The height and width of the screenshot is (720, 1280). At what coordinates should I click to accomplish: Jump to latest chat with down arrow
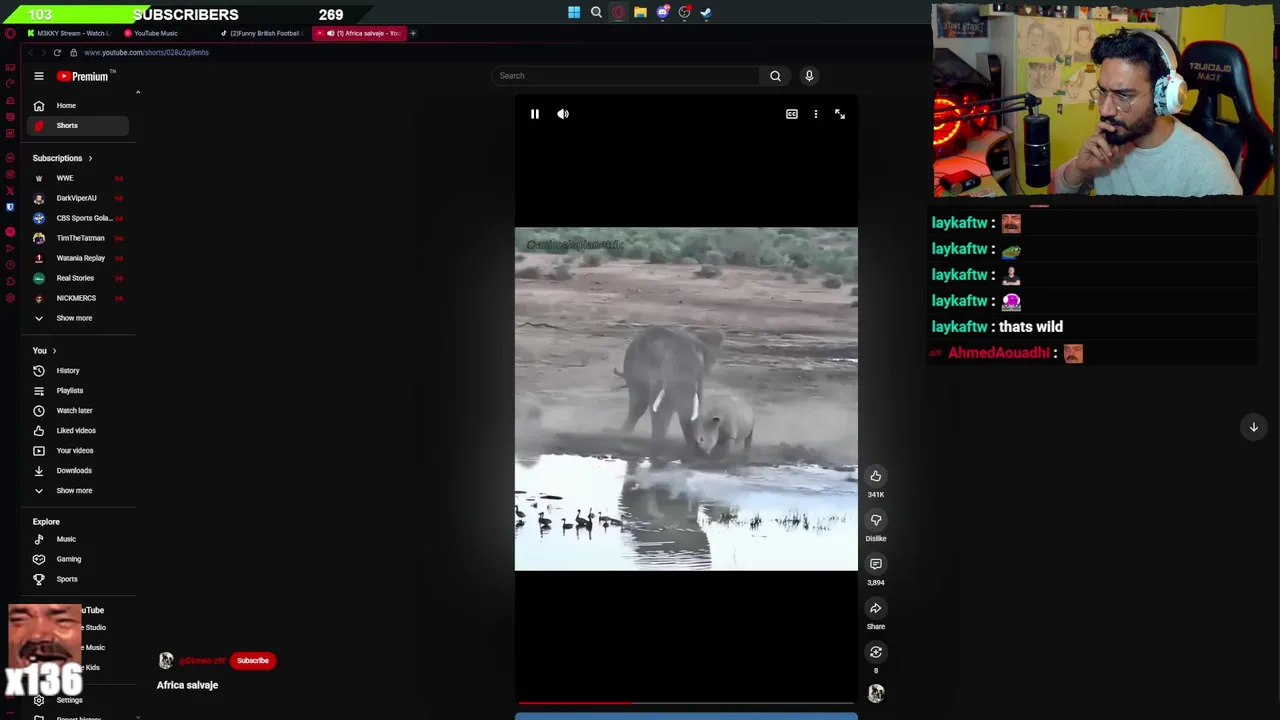click(x=1253, y=427)
